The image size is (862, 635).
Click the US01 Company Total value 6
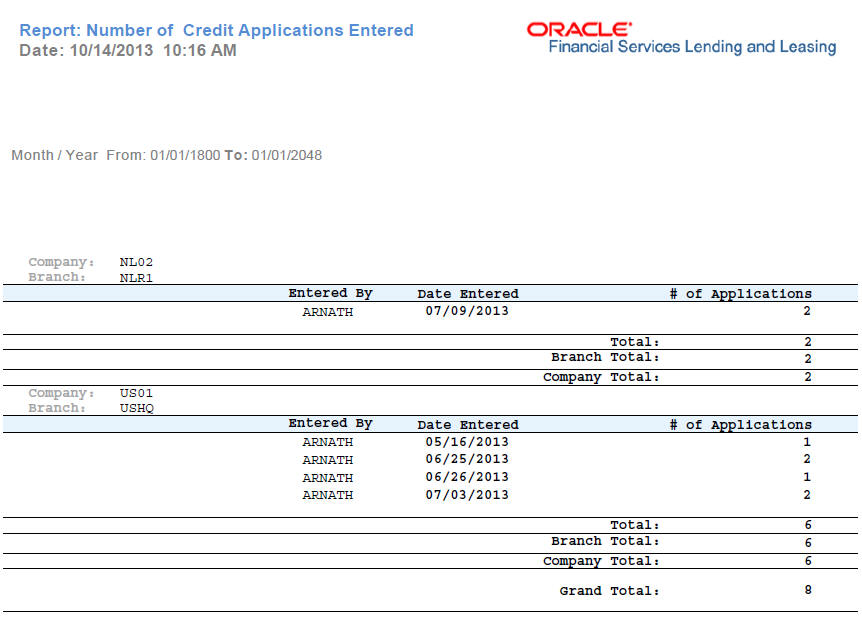pos(808,561)
